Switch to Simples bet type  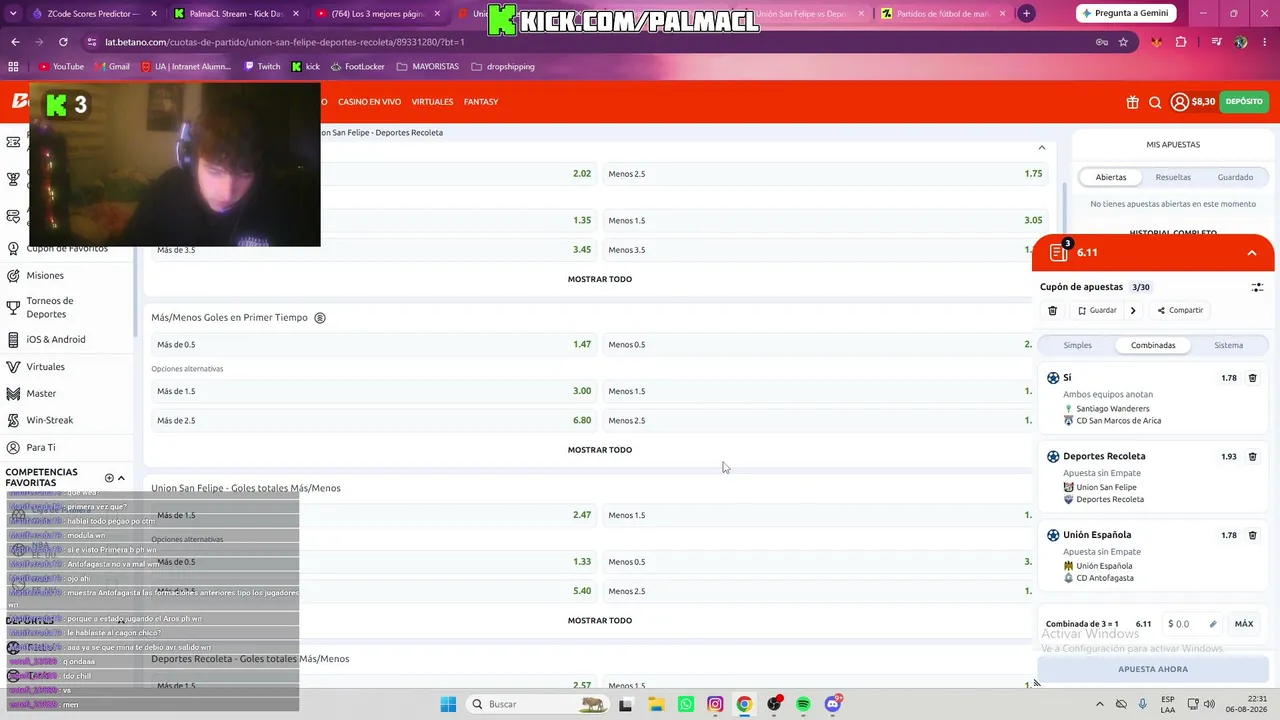[x=1078, y=345]
